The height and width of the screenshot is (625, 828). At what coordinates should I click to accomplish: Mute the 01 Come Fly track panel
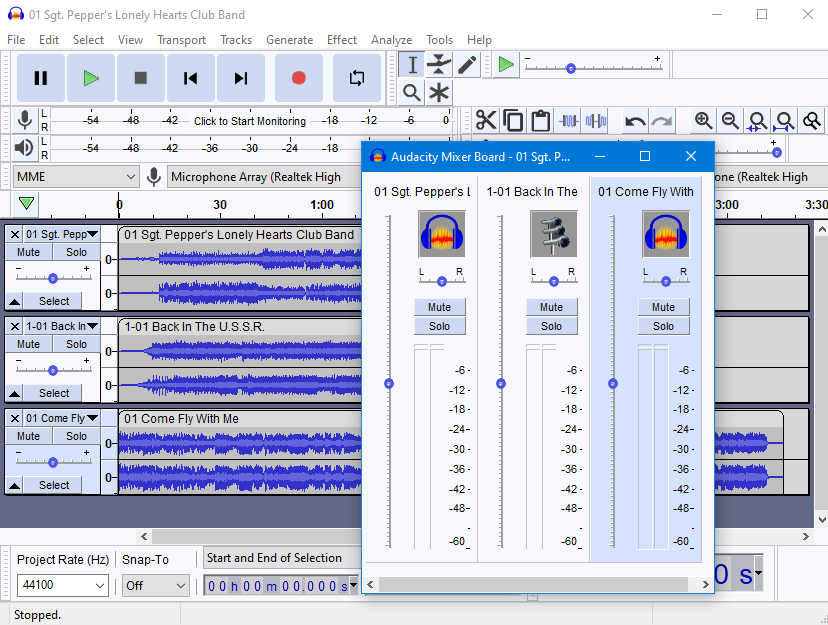[x=29, y=436]
